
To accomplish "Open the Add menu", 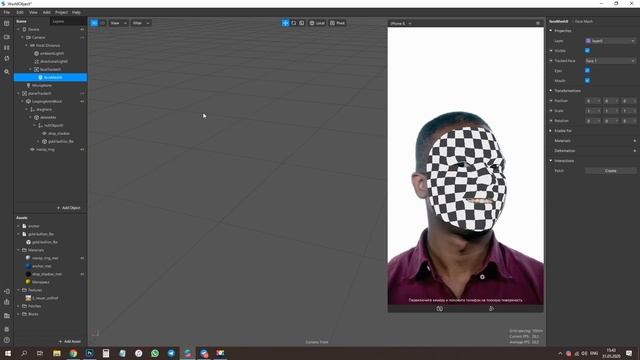I will pos(47,12).
